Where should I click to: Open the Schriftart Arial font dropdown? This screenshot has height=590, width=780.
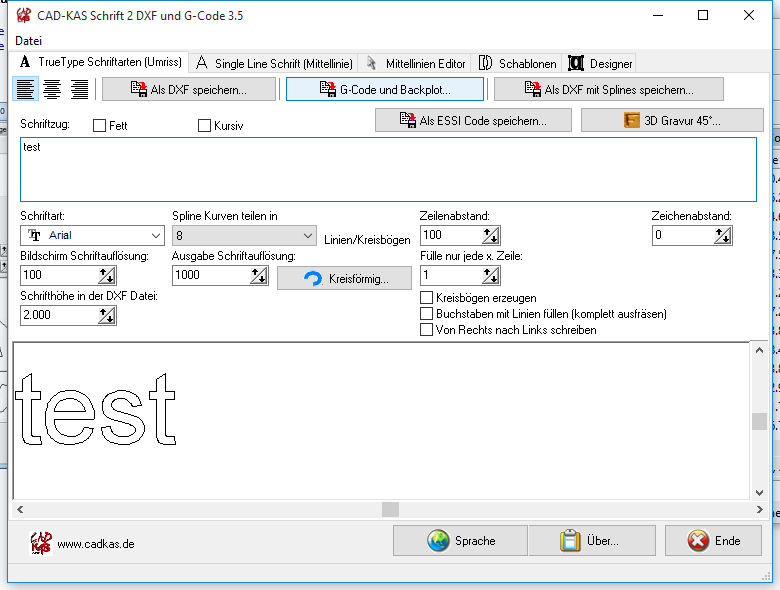[92, 235]
